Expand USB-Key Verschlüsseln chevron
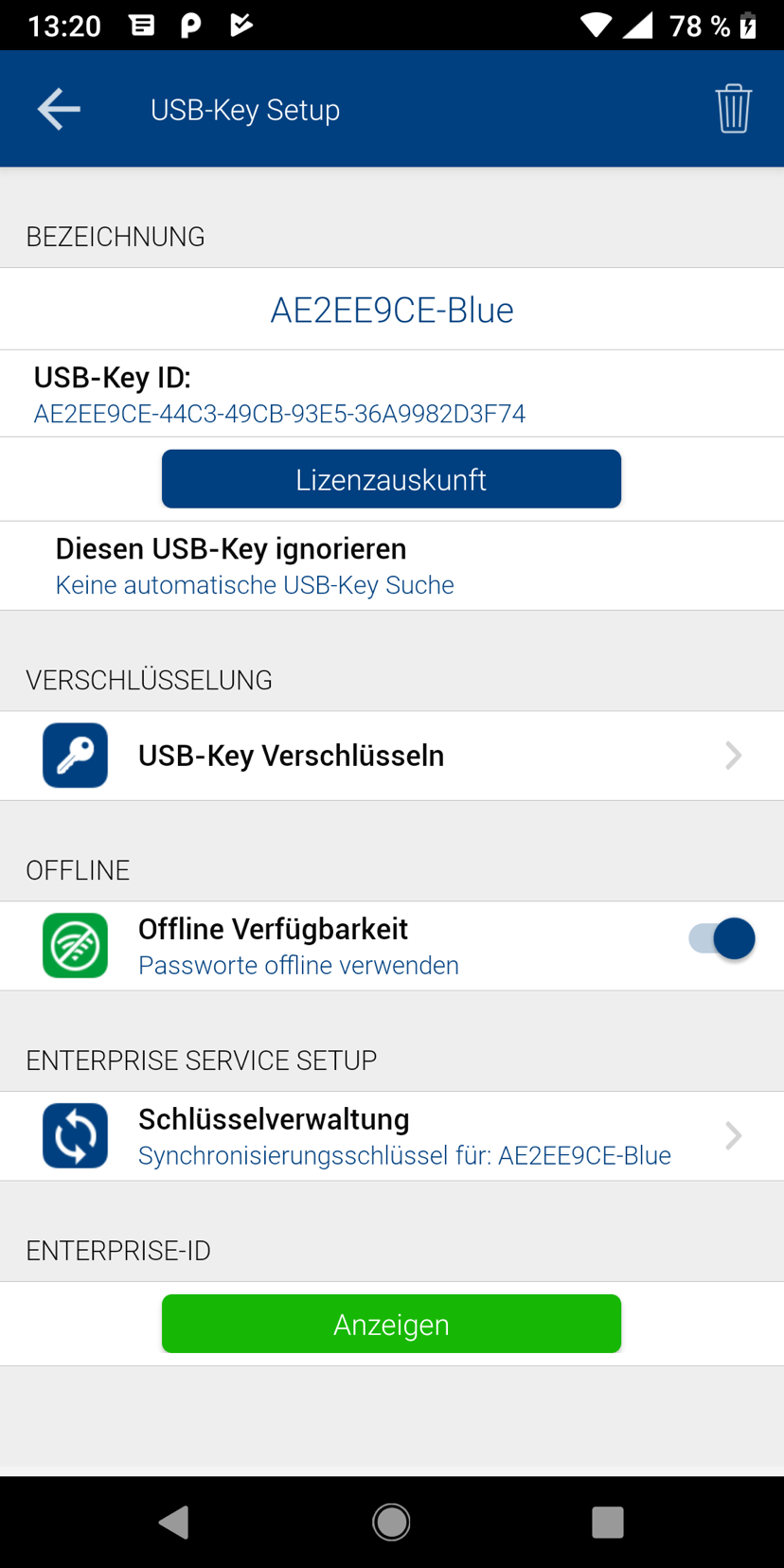This screenshot has height=1568, width=784. pos(733,756)
